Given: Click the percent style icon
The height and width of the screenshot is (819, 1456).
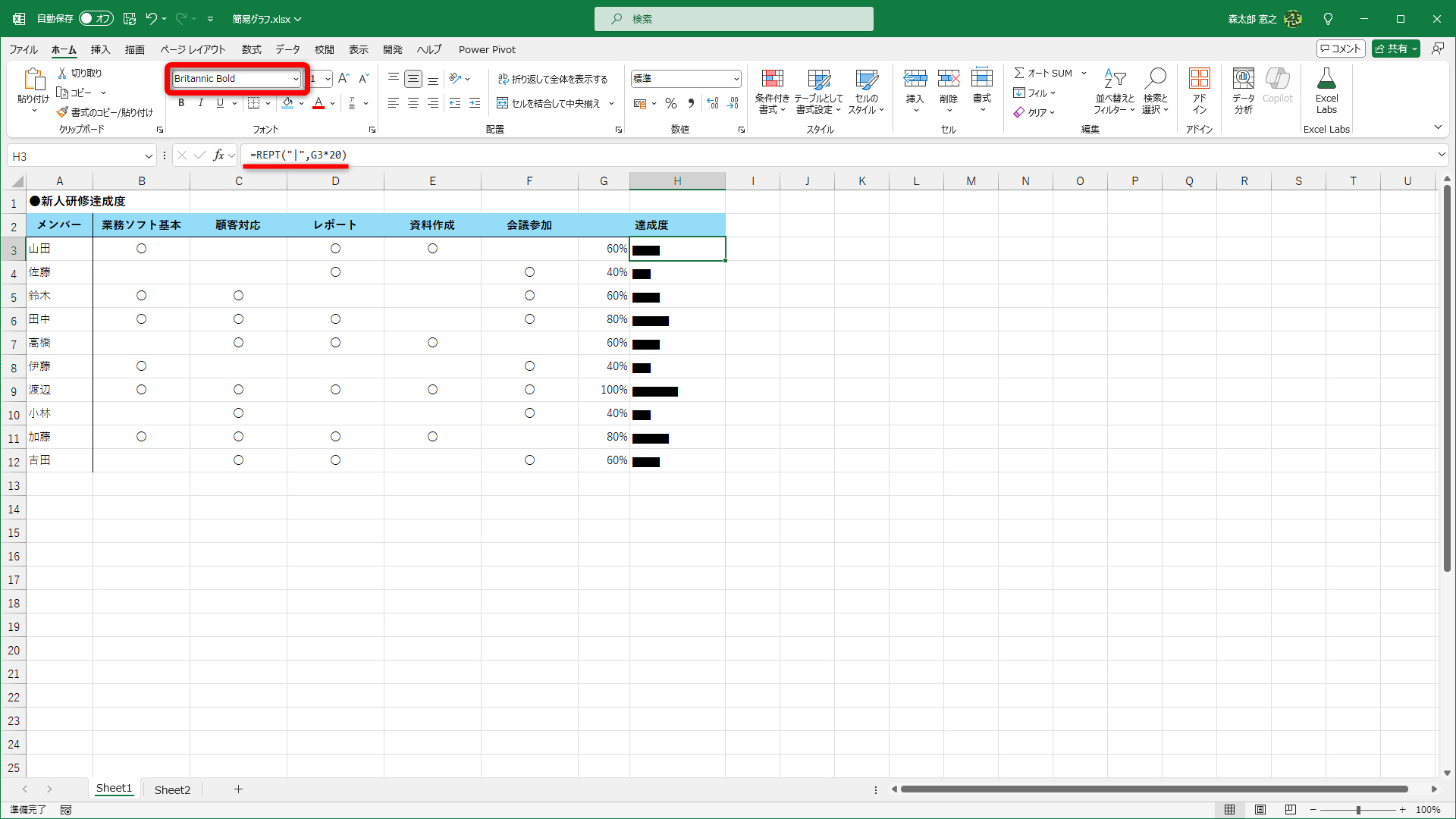Looking at the screenshot, I should (x=670, y=103).
